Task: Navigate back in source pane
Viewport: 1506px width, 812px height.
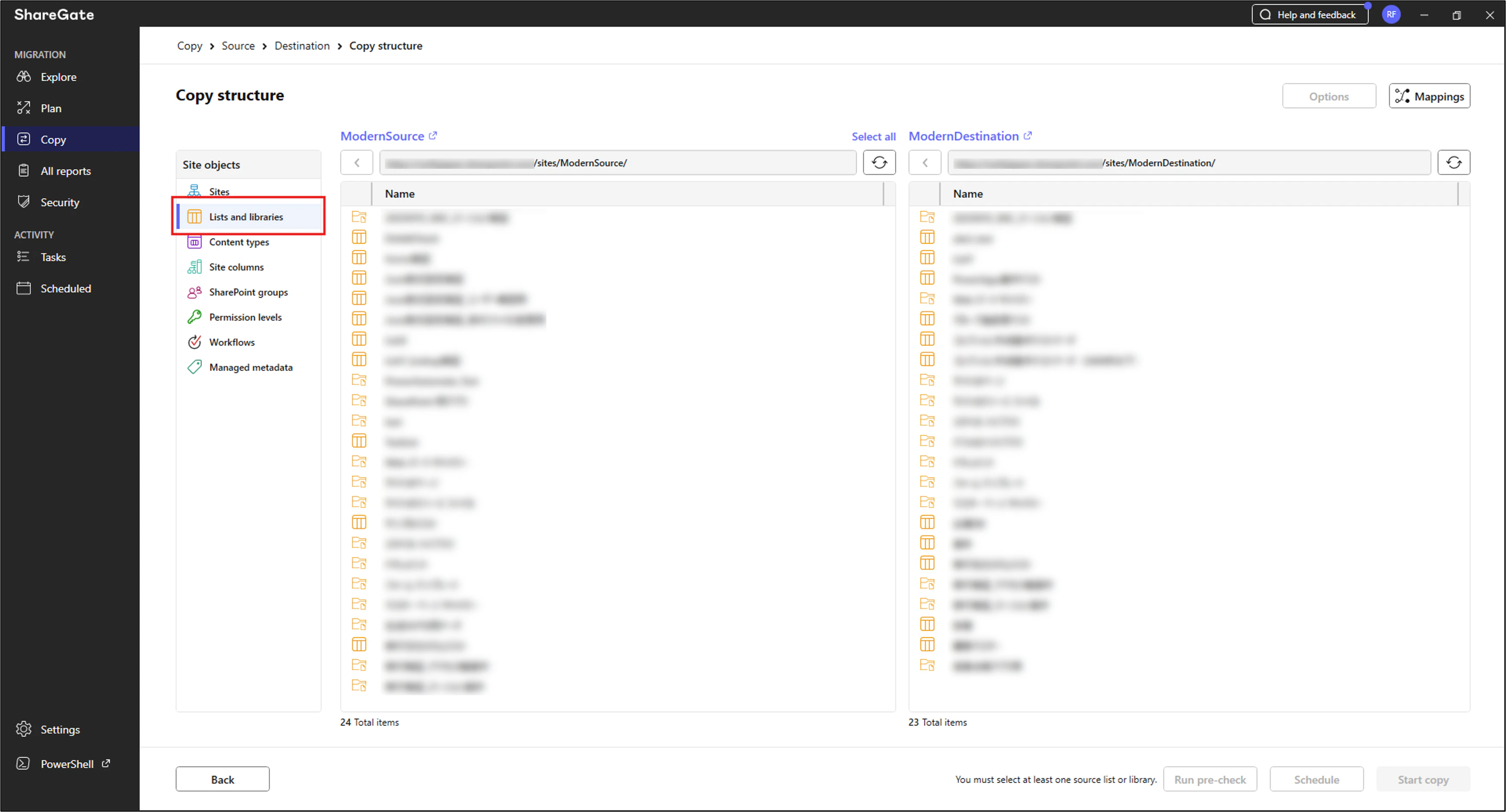Action: pos(357,162)
